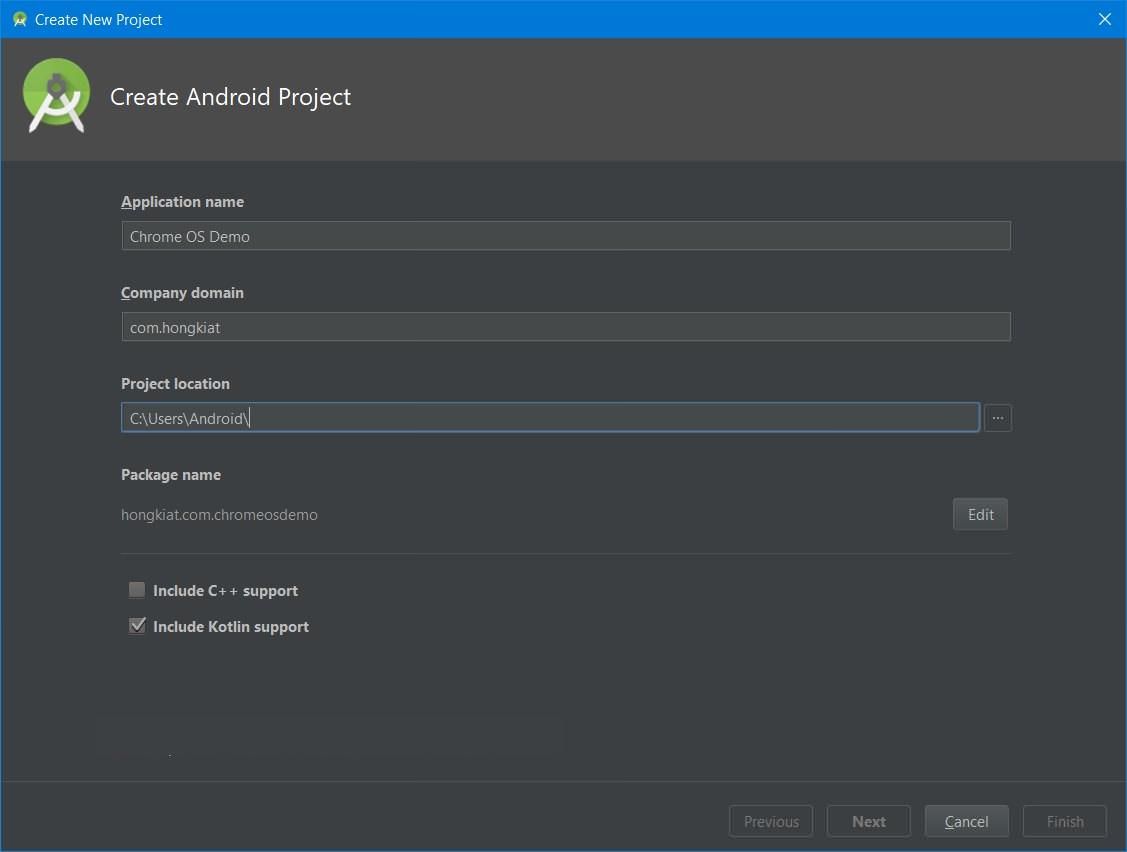Click the package name hongkiat.com.chromeosdemo

pos(219,514)
